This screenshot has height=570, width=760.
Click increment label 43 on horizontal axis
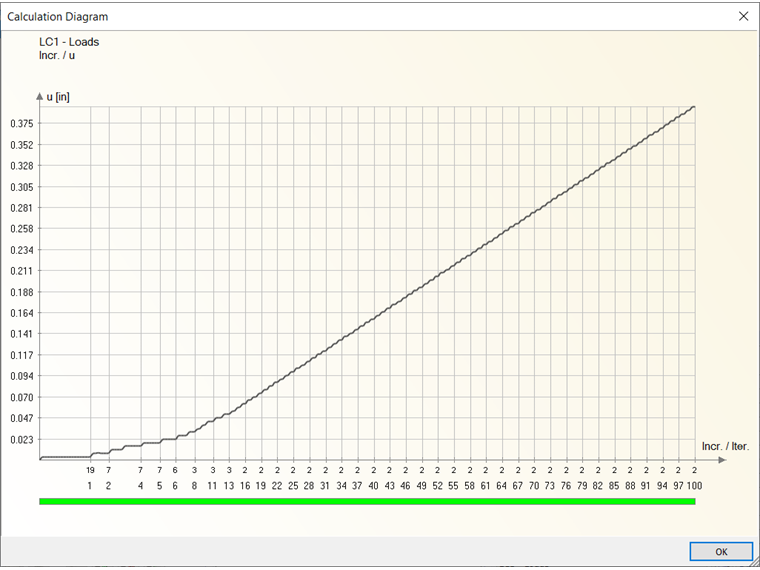click(x=389, y=486)
